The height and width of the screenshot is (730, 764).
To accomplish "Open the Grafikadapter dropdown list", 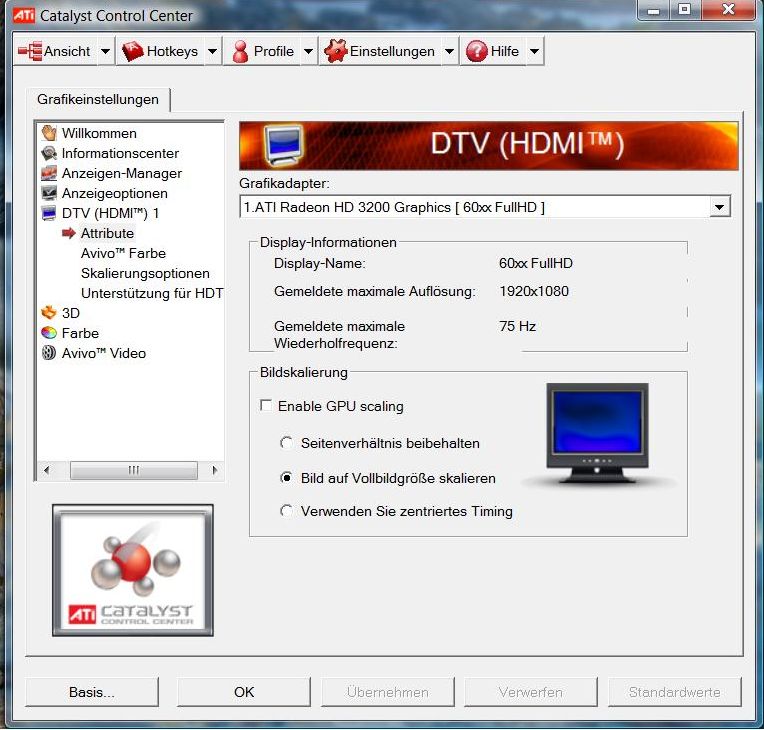I will tap(718, 207).
